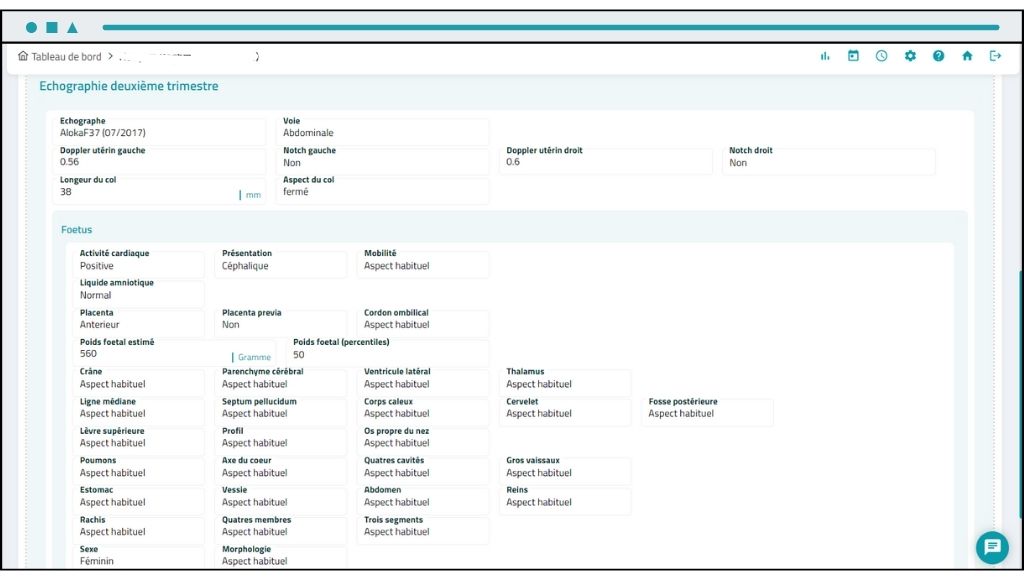Open the Placenta Anterieur dropdown
The image size is (1024, 580).
point(141,325)
